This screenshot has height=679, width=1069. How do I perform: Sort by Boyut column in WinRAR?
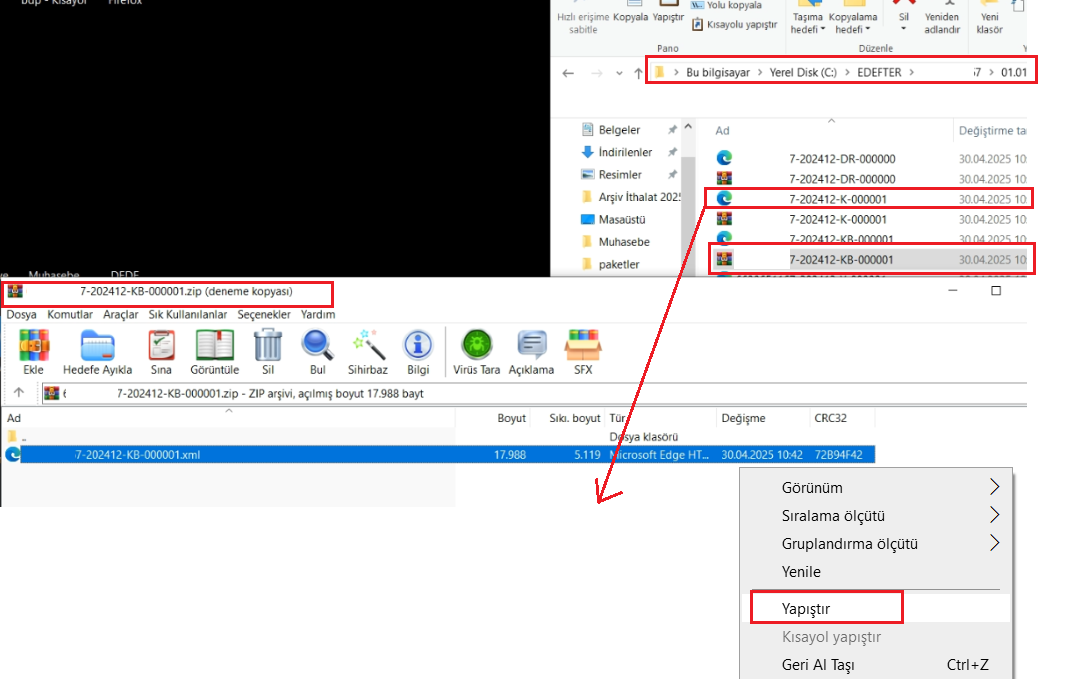tap(511, 418)
